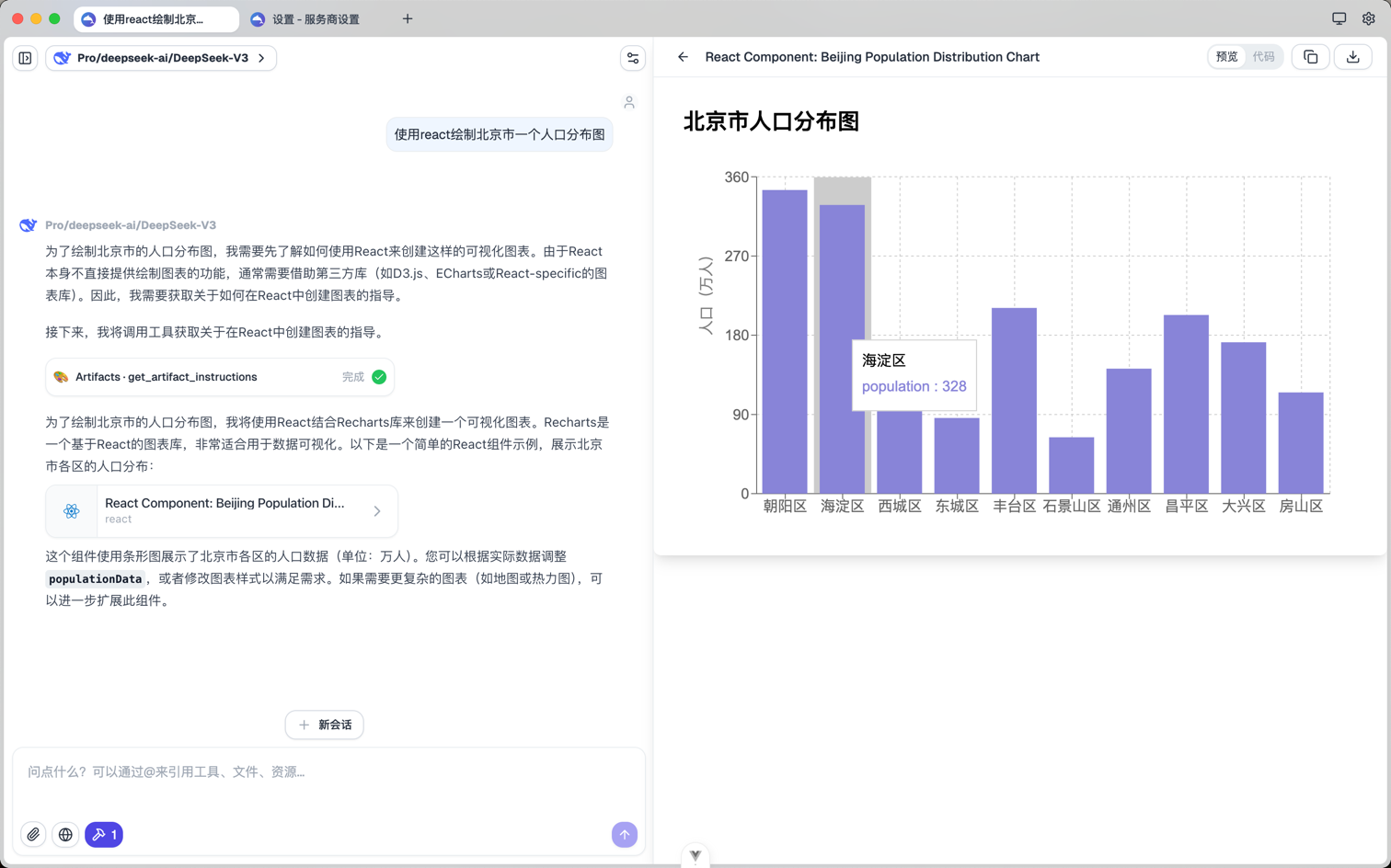
Task: Toggle the web search globe icon
Action: click(x=65, y=835)
